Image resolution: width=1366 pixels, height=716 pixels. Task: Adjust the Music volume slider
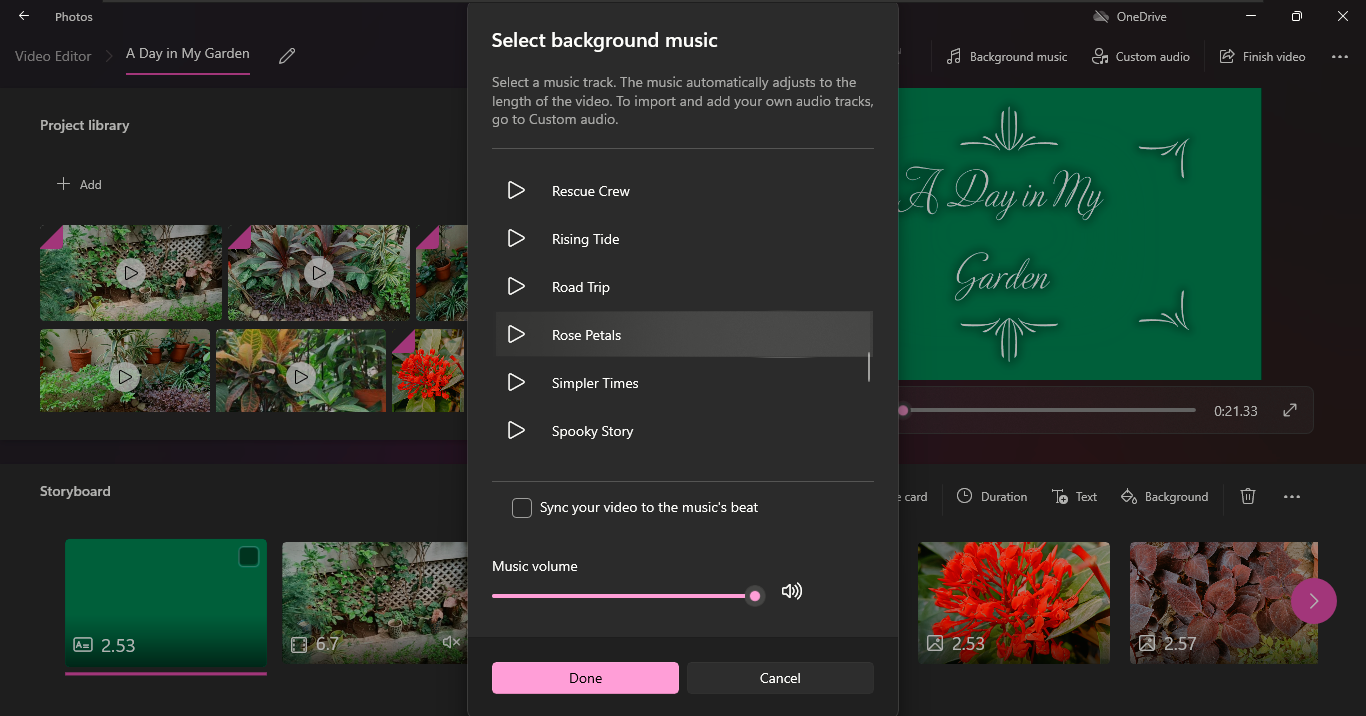tap(754, 595)
